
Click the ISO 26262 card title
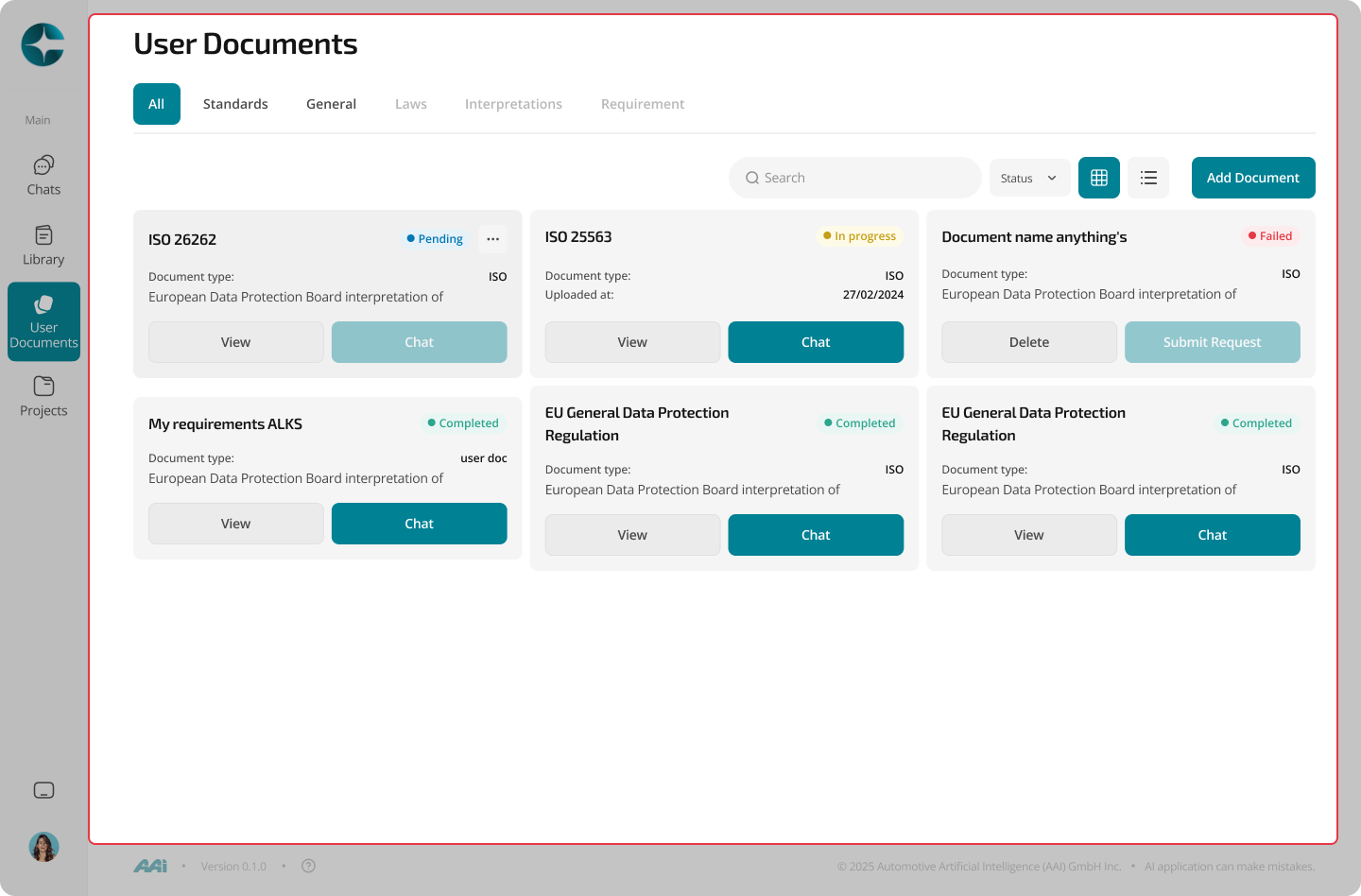coord(182,239)
